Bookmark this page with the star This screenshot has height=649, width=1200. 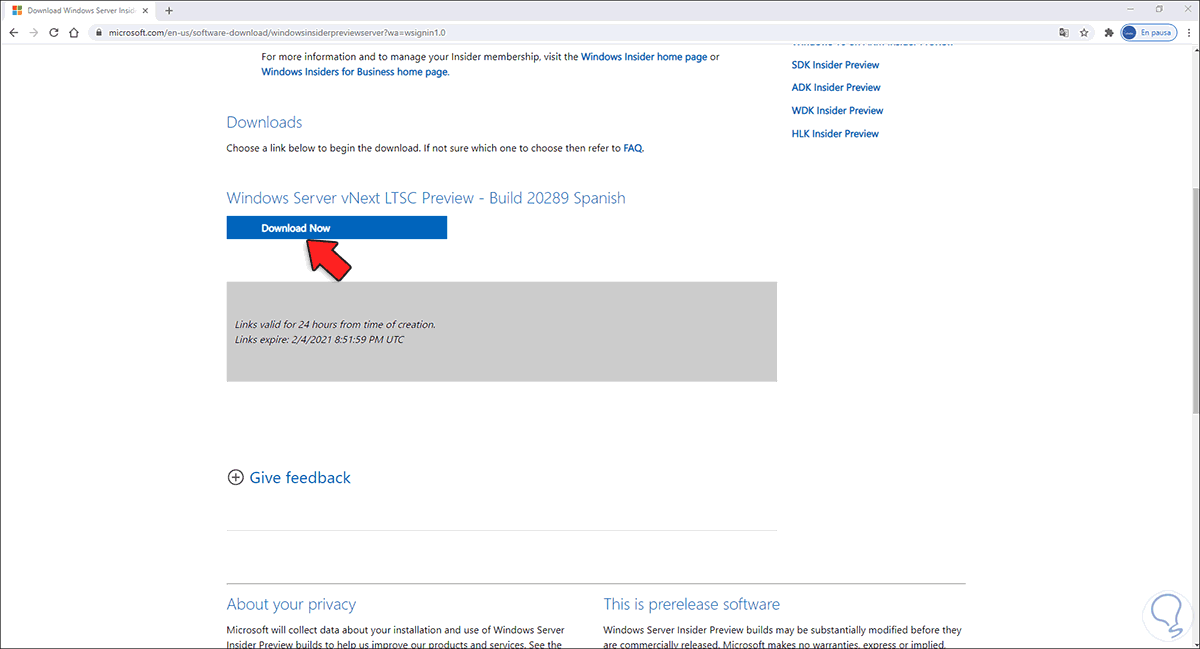tap(1085, 32)
